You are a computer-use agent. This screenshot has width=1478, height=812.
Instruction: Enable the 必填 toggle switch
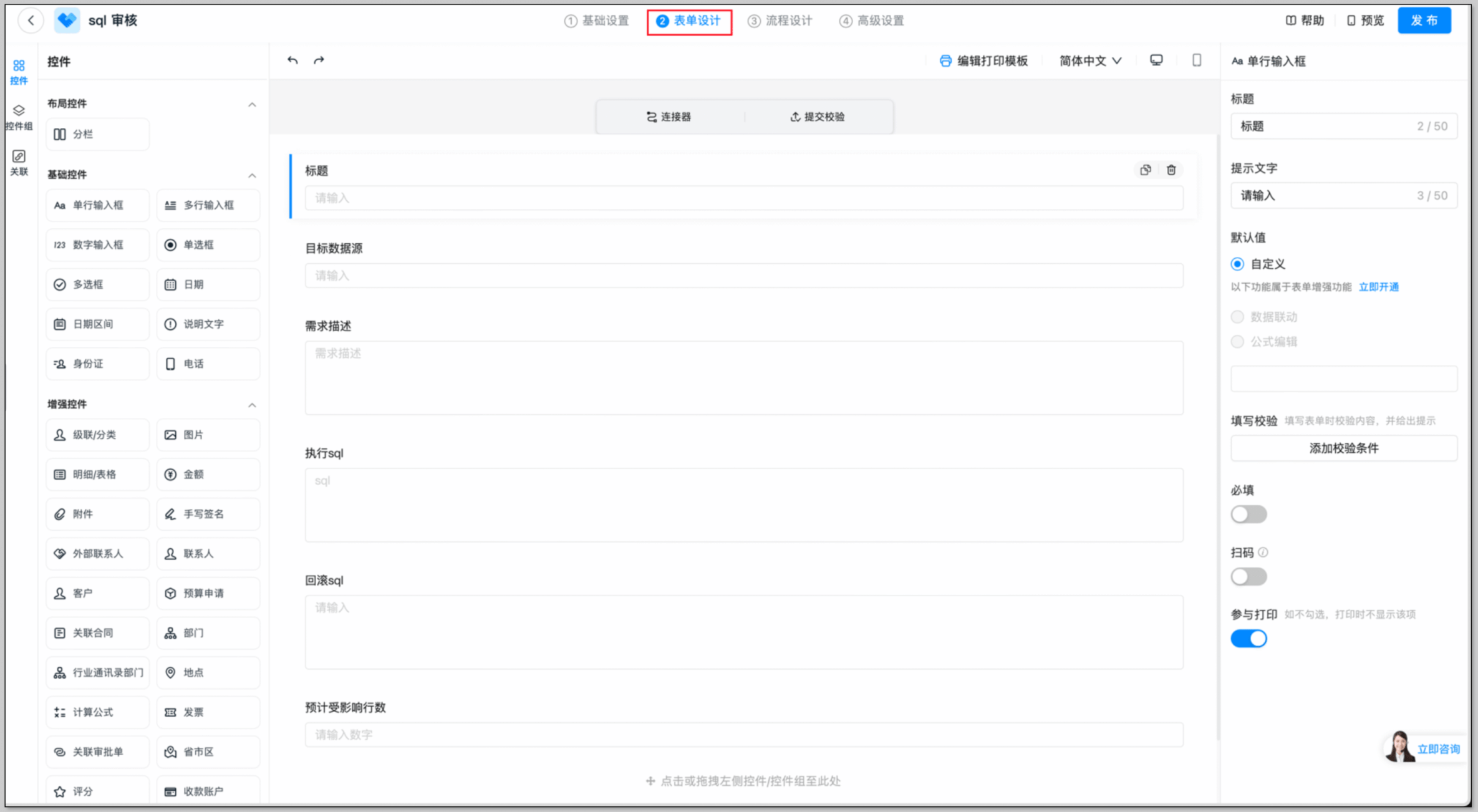tap(1249, 515)
